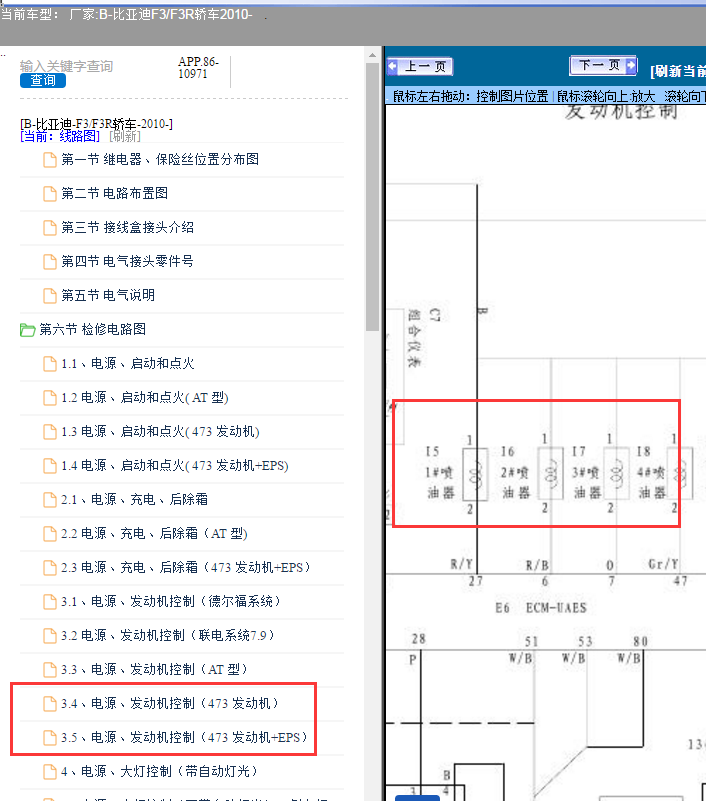Click the document icon beside 第二节

(x=50, y=194)
